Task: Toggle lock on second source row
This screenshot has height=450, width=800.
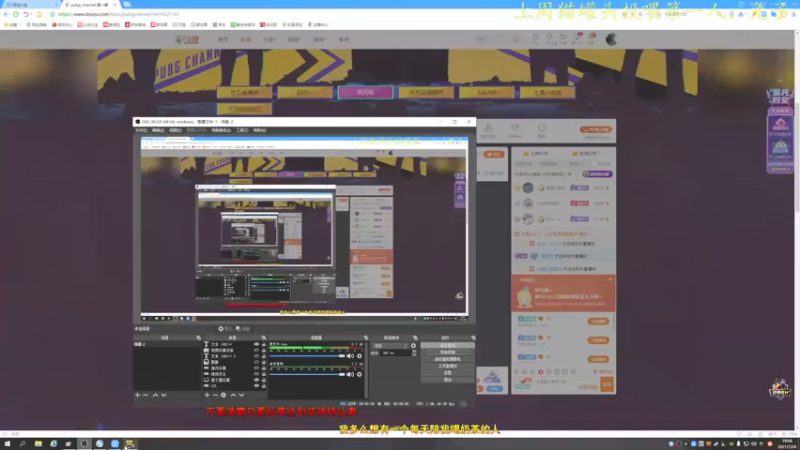Action: tap(264, 351)
